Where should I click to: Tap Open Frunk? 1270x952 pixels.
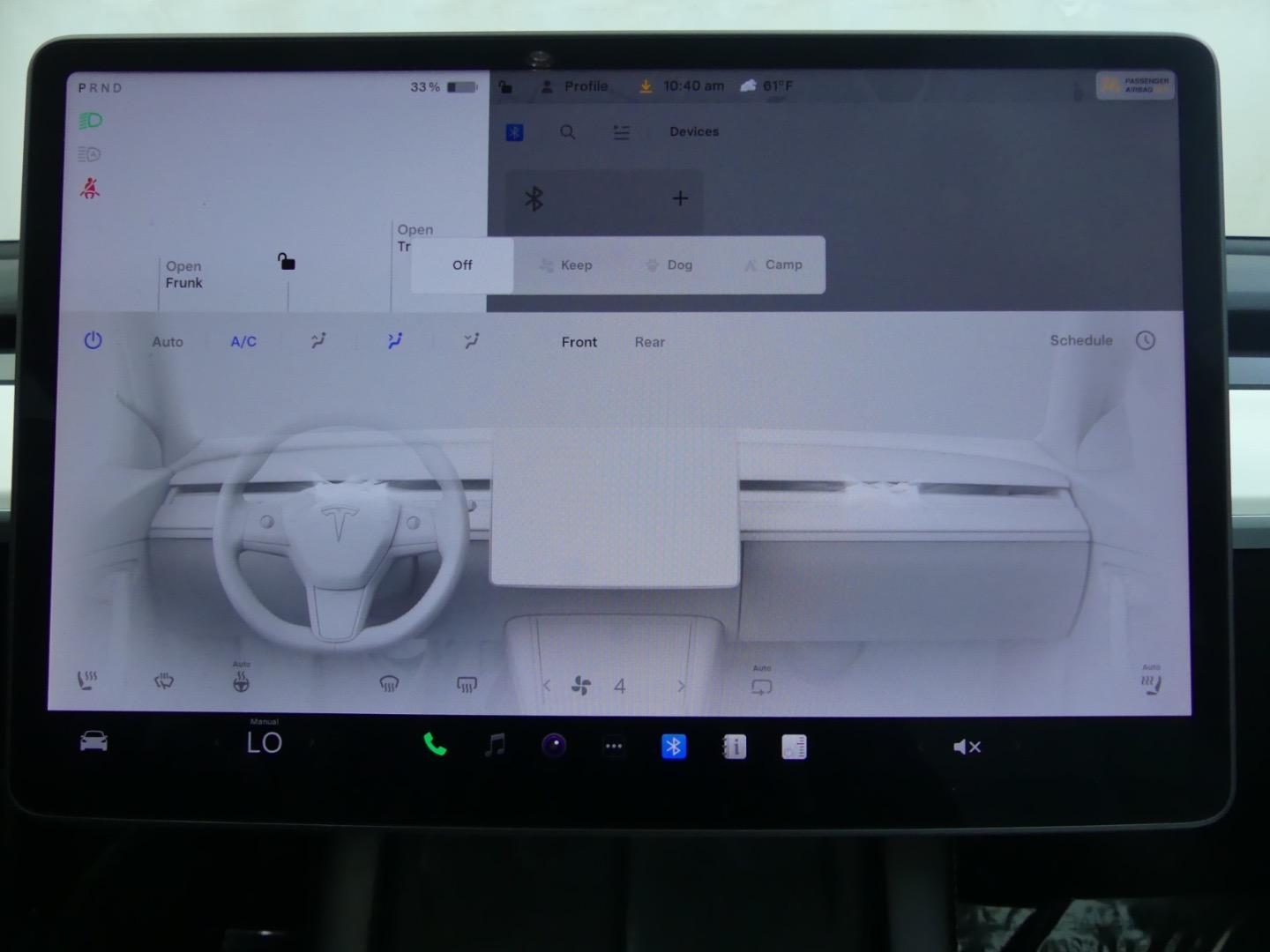(183, 274)
